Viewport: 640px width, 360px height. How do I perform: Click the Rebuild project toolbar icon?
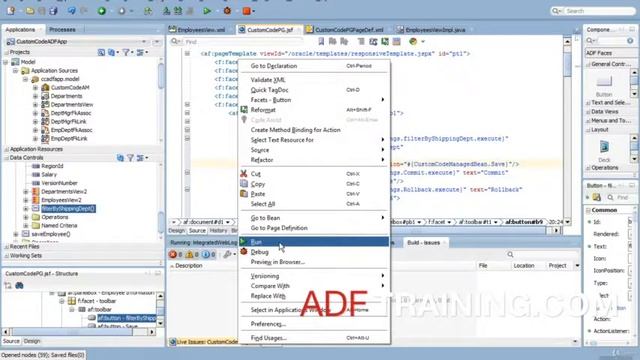[x=178, y=11]
